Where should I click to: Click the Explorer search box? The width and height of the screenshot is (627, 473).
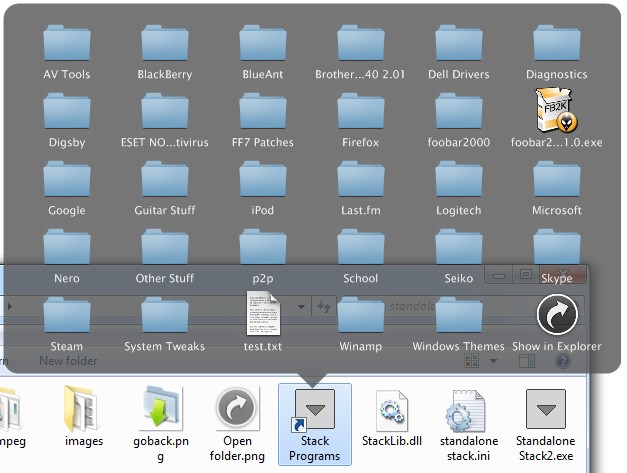pyautogui.click(x=460, y=306)
